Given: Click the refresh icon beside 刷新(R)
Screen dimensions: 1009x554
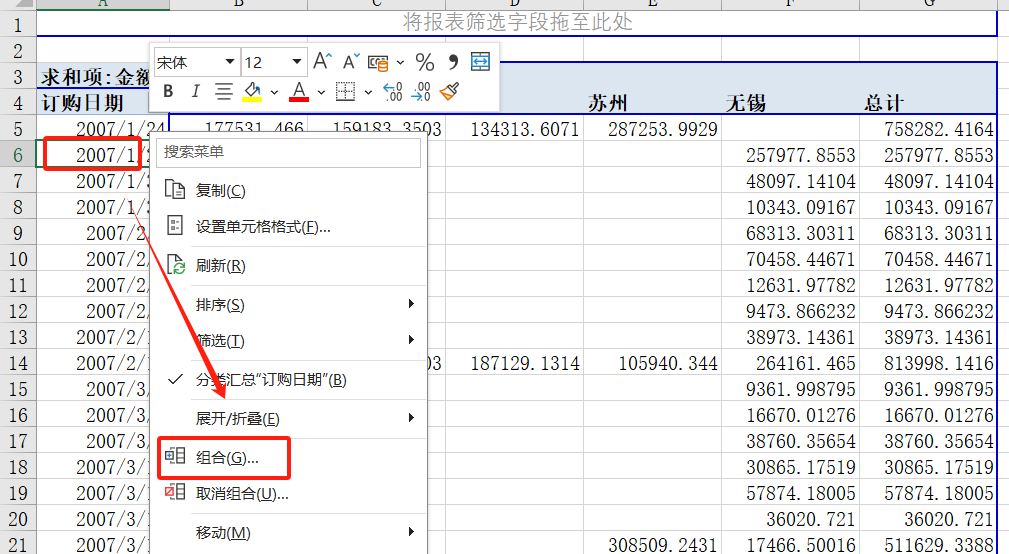Looking at the screenshot, I should point(176,264).
